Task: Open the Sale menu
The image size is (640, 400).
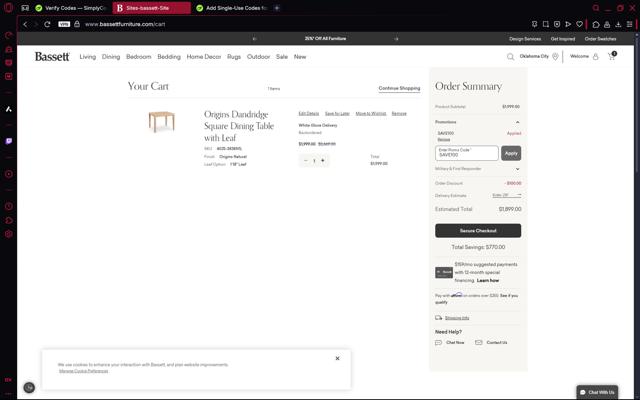Action: click(282, 57)
